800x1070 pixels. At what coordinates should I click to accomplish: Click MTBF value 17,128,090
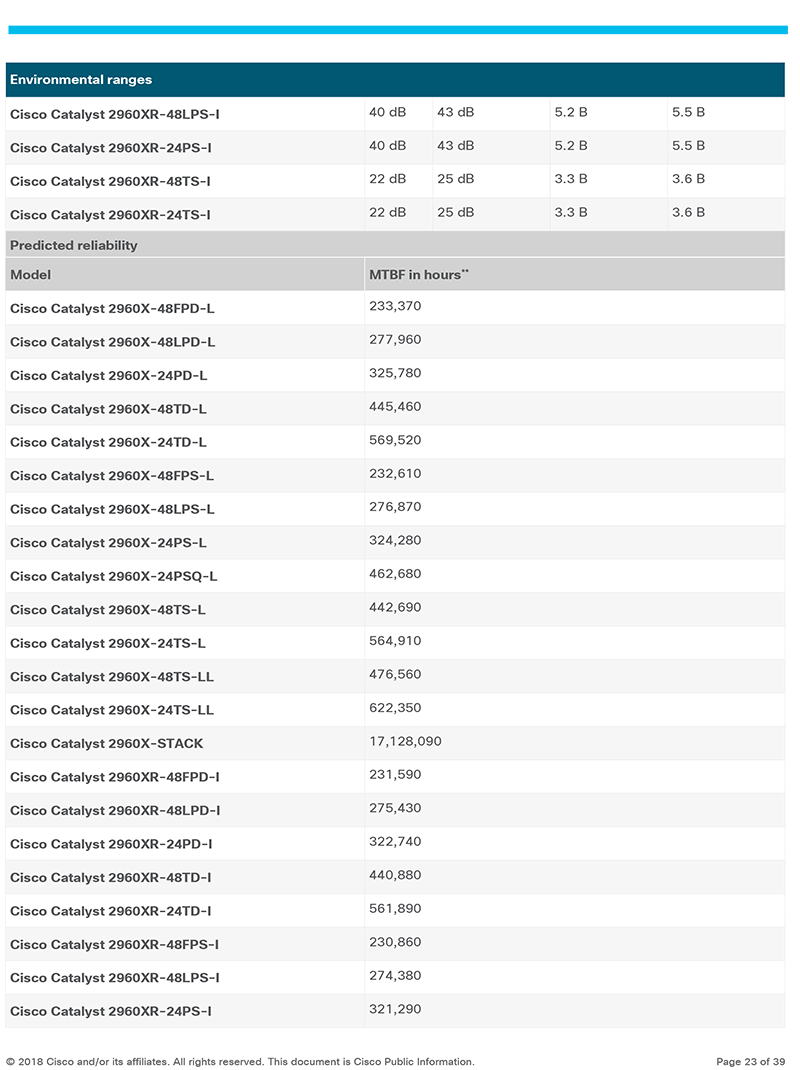coord(405,742)
